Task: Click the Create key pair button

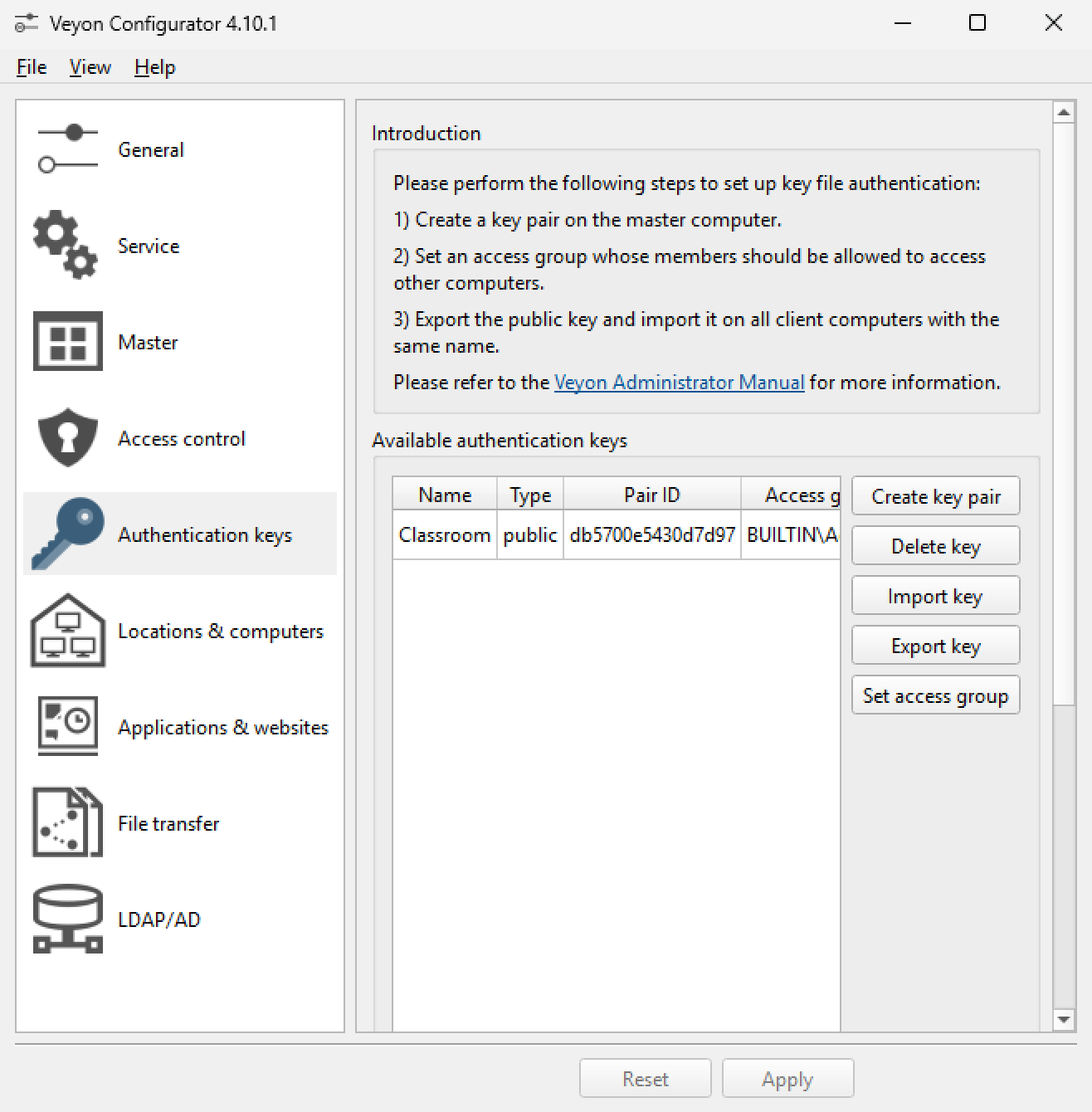Action: 935,496
